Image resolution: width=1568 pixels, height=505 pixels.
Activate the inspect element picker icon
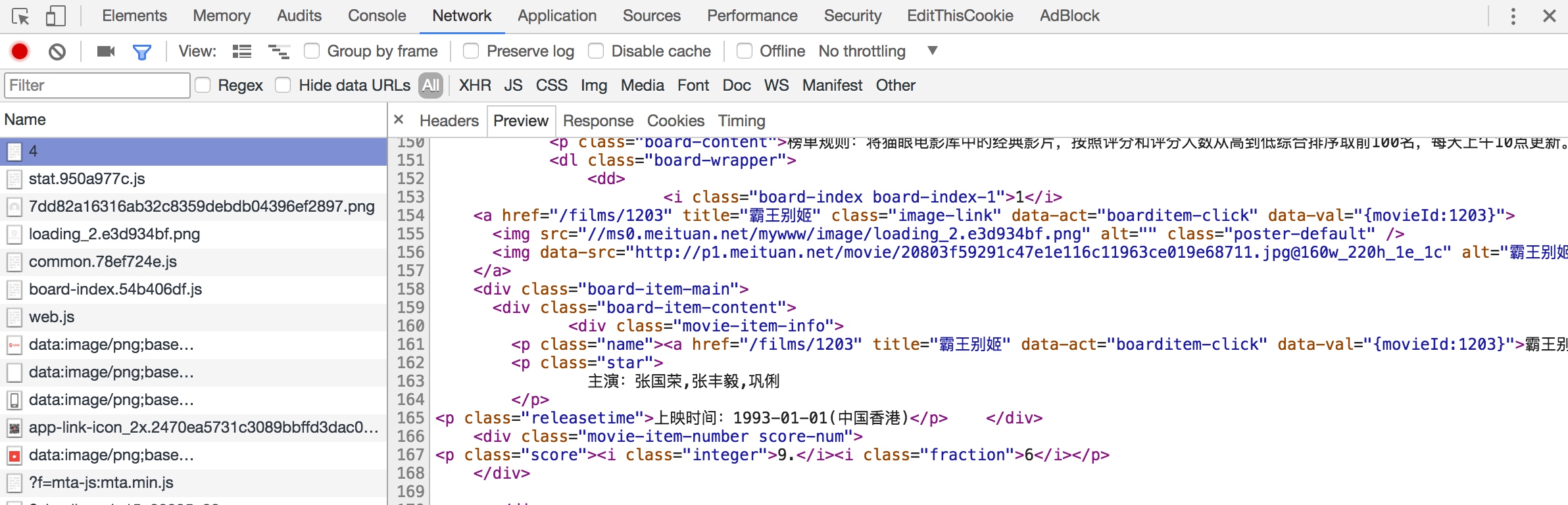tap(20, 16)
